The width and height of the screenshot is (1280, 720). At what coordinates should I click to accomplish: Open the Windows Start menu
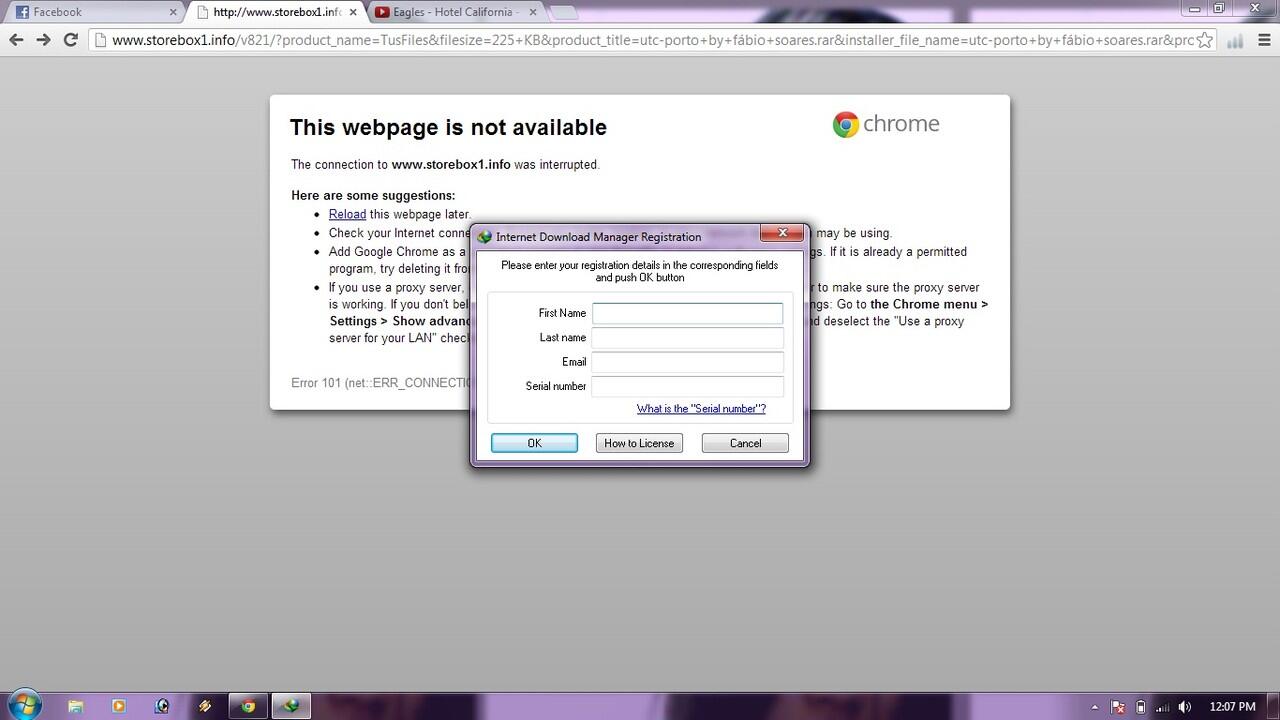pyautogui.click(x=24, y=703)
